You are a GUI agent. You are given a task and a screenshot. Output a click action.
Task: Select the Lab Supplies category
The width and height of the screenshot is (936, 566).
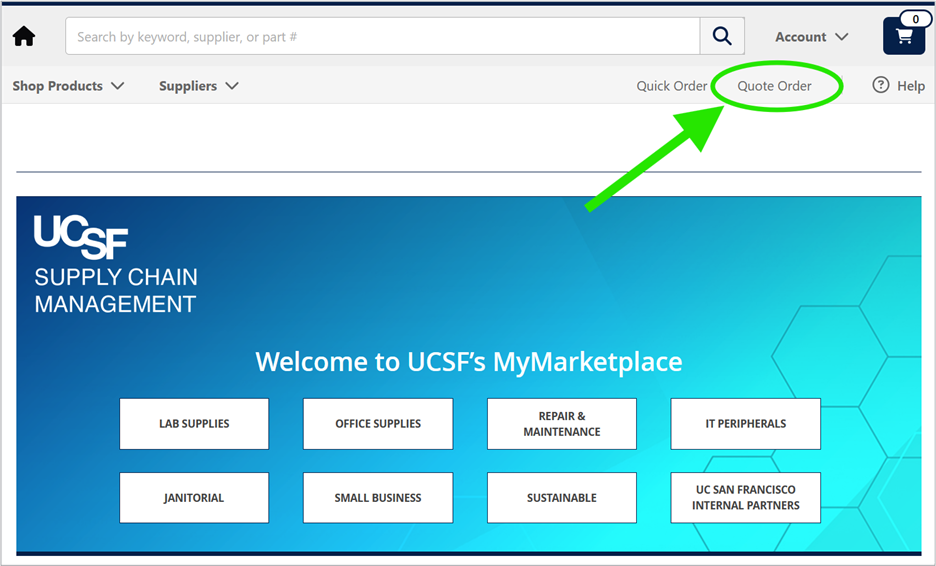pos(194,424)
